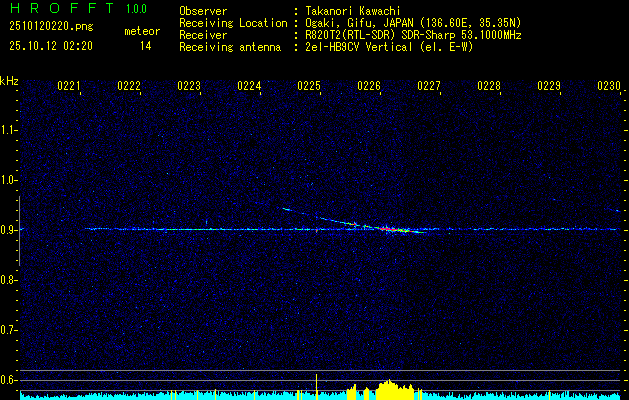629x400 pixels.
Task: Click time marker 0230
Action: click(x=609, y=86)
